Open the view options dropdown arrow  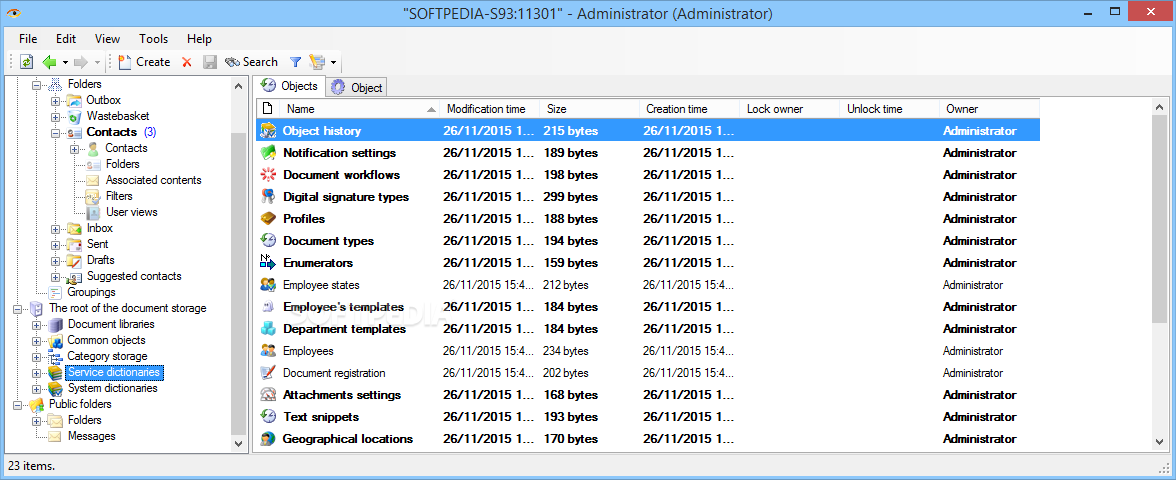[x=333, y=62]
